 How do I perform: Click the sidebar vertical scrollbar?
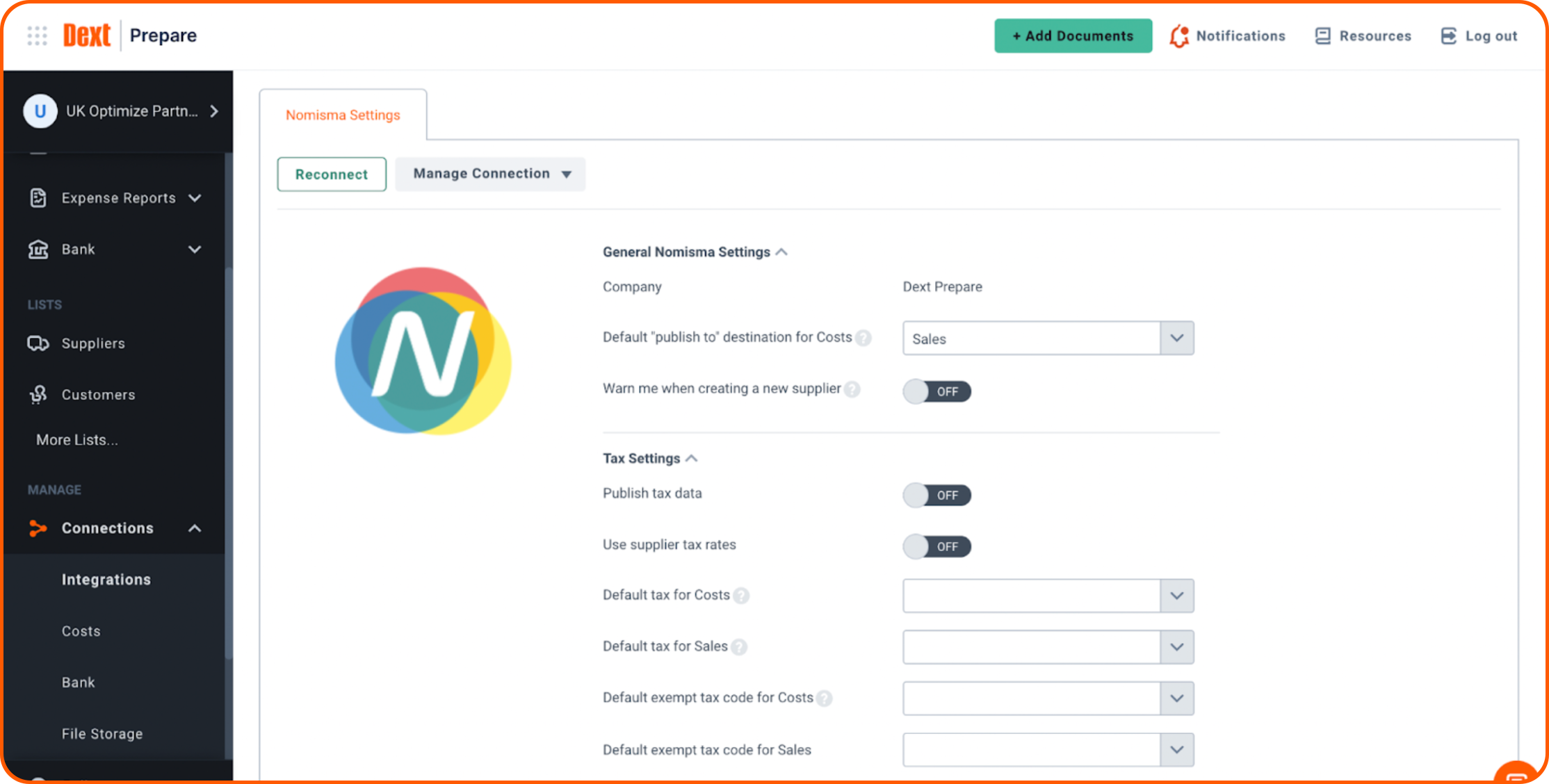pyautogui.click(x=229, y=462)
